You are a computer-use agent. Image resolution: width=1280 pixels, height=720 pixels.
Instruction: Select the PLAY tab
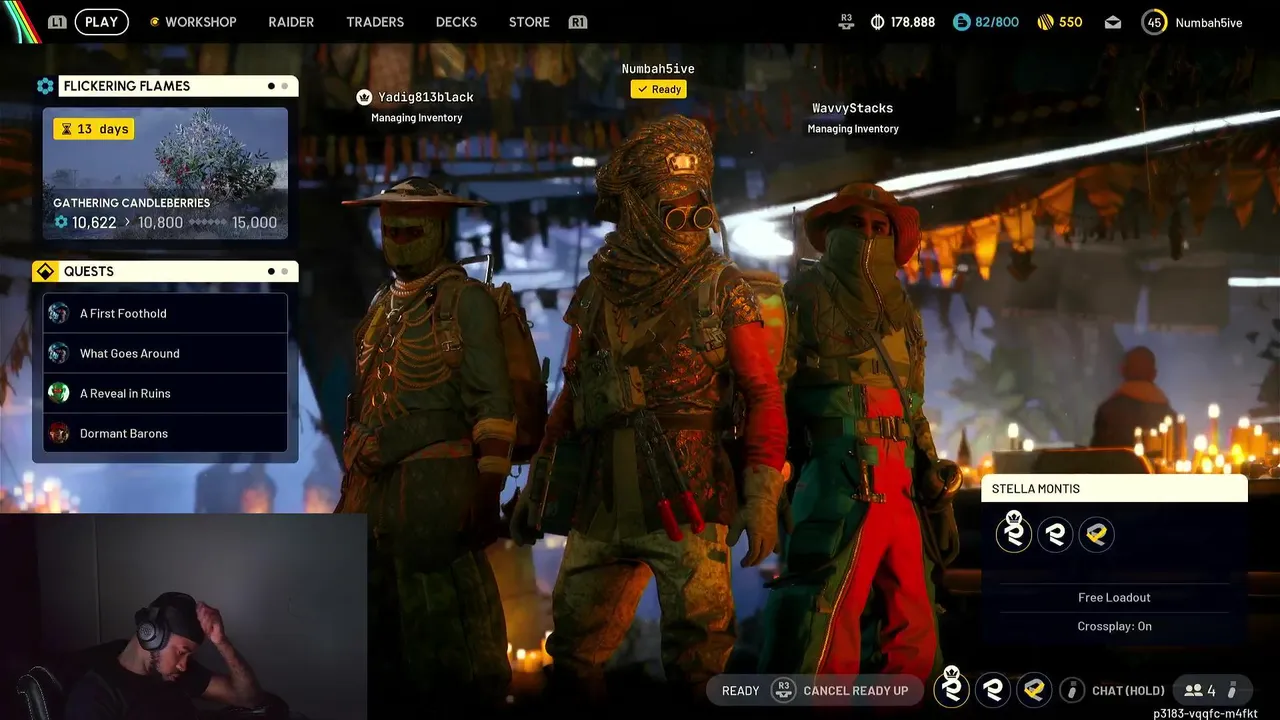[101, 22]
